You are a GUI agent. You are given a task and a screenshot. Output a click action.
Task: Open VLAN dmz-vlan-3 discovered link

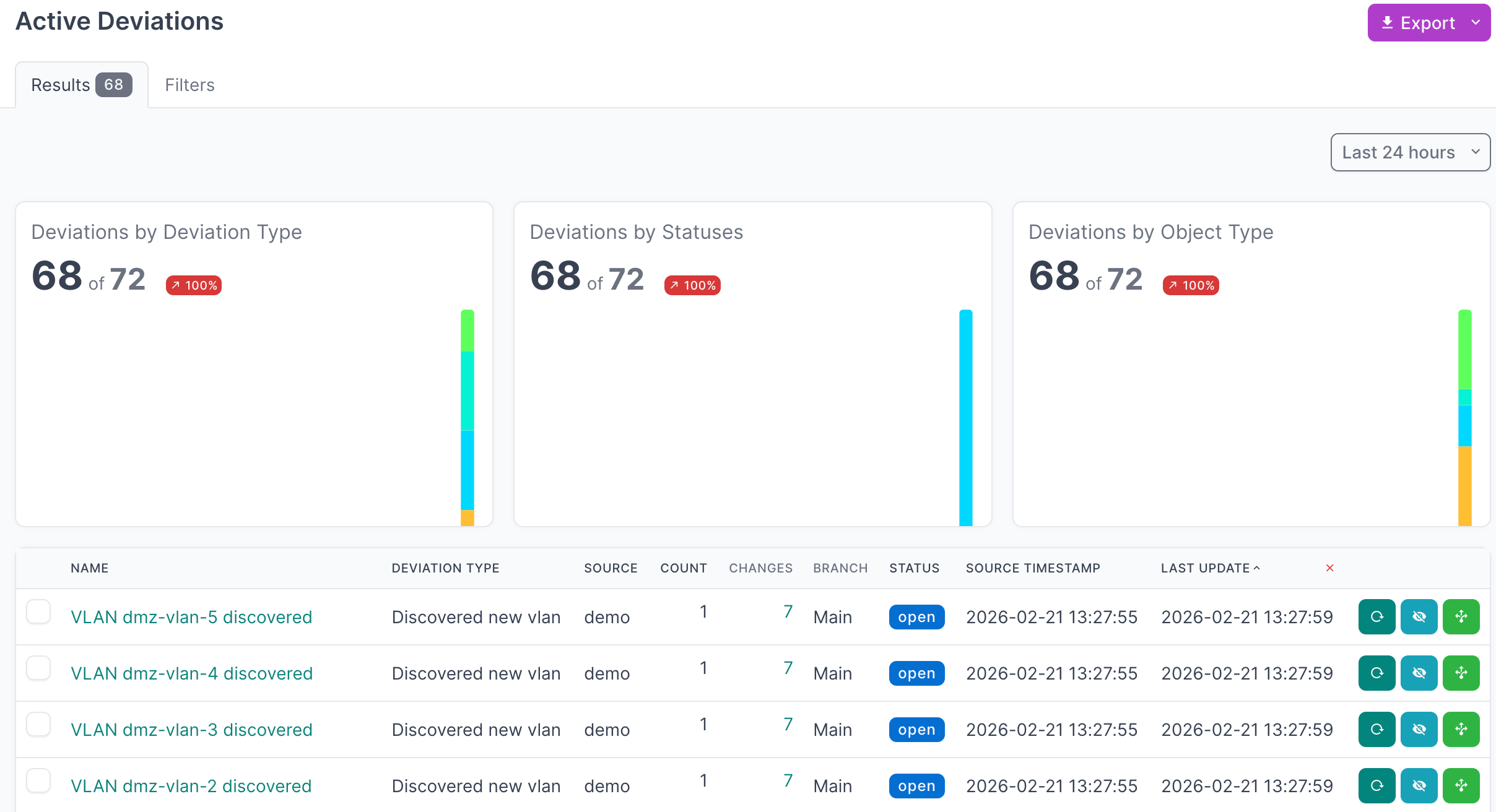[191, 730]
